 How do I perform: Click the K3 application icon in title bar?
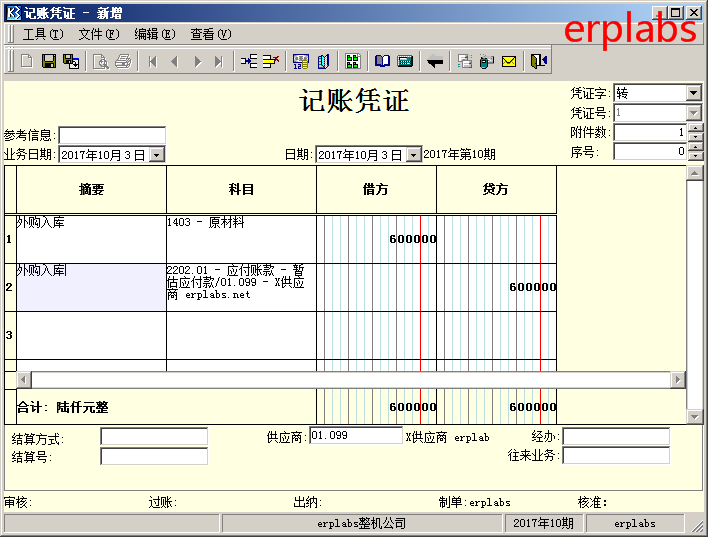(x=14, y=13)
